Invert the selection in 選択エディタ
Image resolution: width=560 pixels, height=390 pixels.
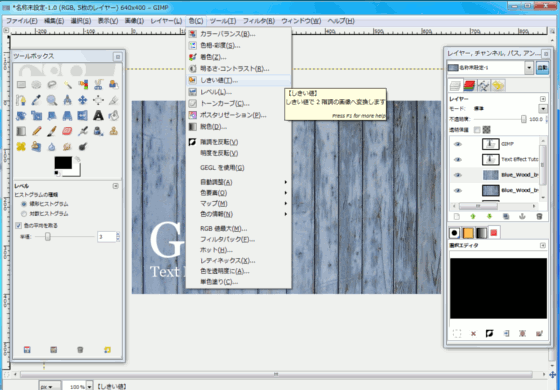pyautogui.click(x=489, y=334)
